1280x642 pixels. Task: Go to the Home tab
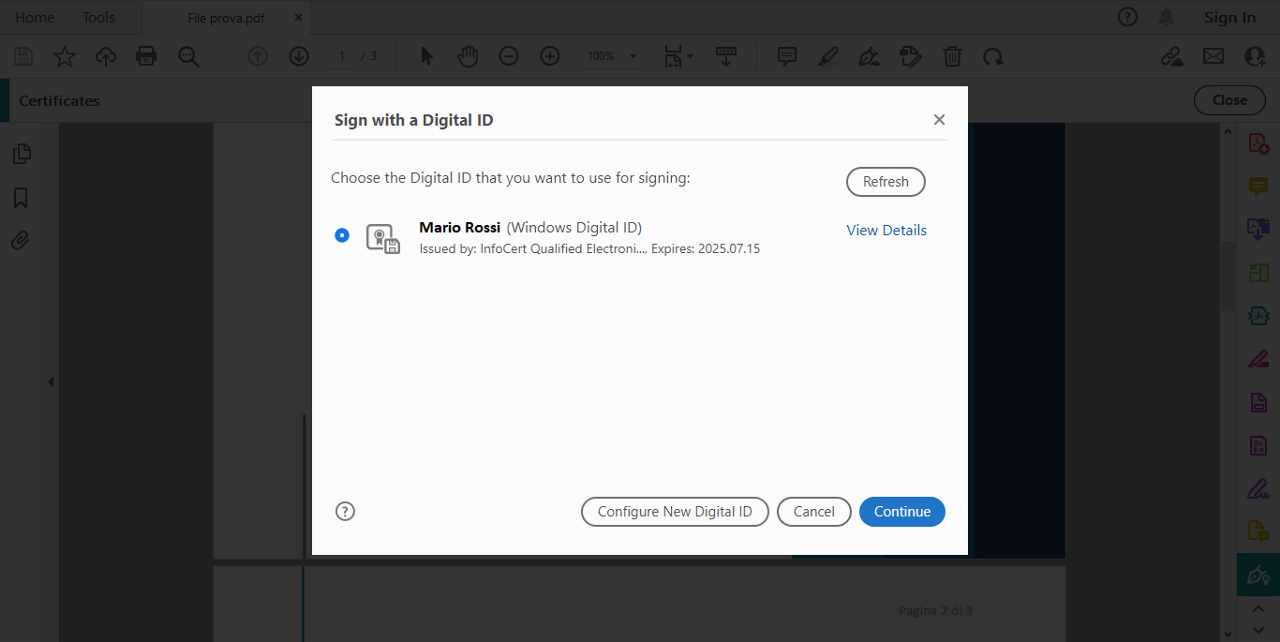click(35, 17)
